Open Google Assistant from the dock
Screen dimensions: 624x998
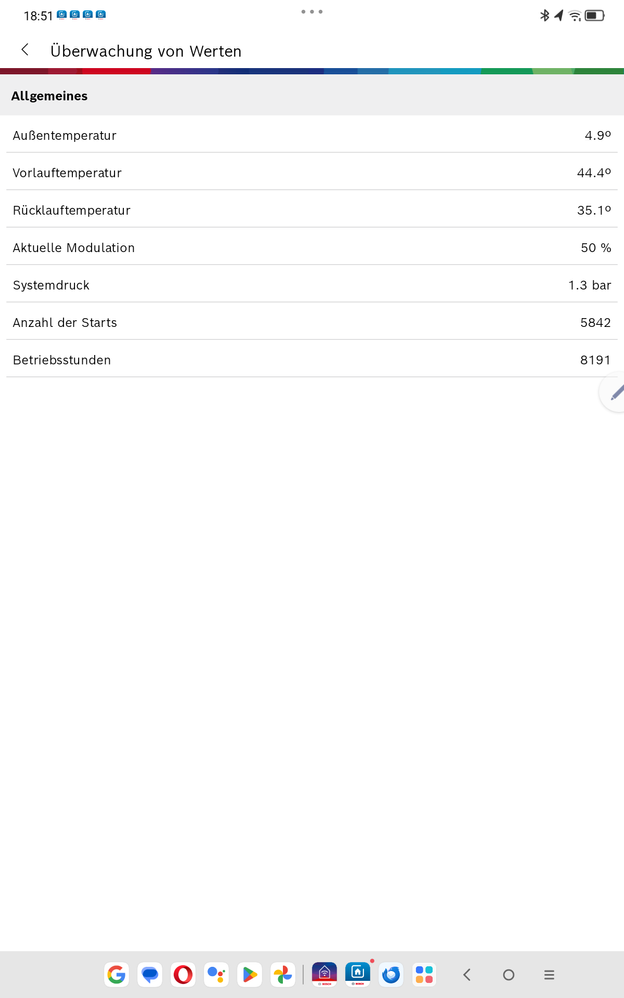pyautogui.click(x=216, y=974)
